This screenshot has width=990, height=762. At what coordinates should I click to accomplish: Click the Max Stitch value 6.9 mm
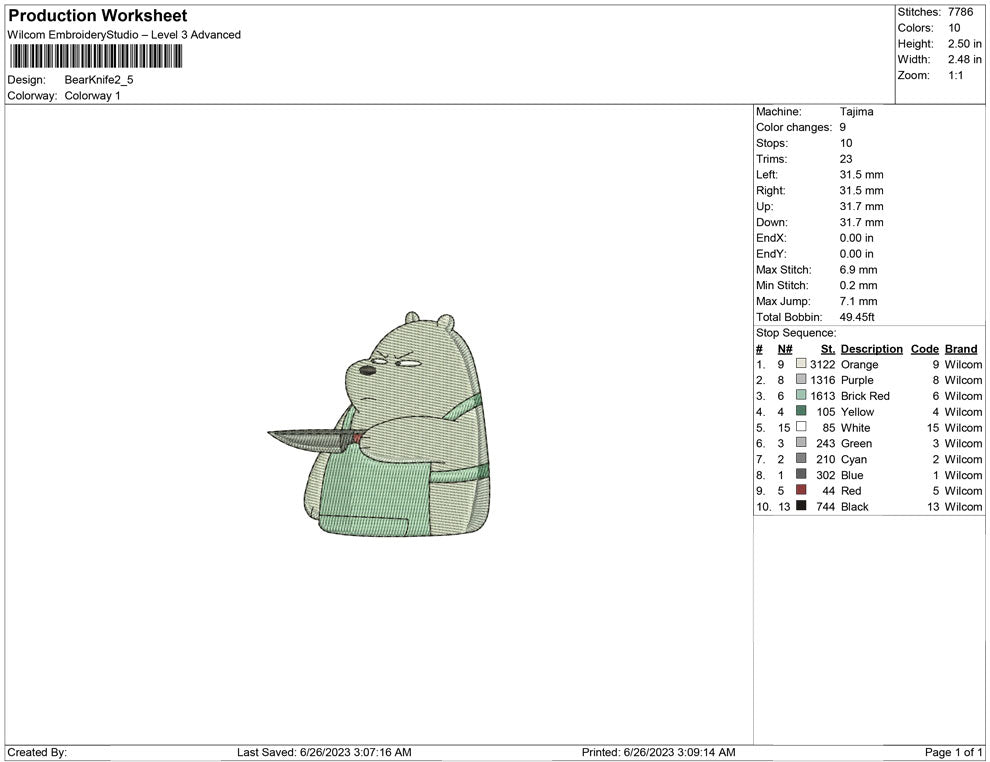[x=858, y=270]
